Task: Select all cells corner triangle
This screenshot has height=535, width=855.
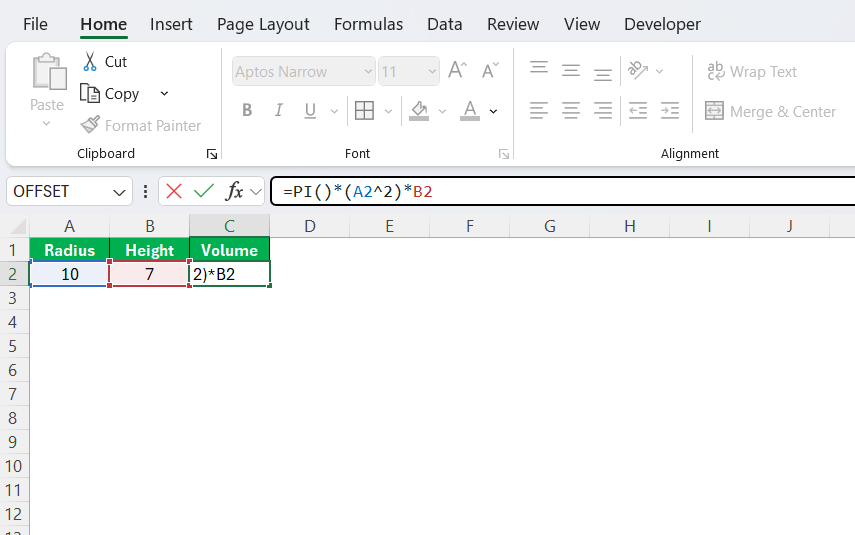Action: [x=18, y=226]
